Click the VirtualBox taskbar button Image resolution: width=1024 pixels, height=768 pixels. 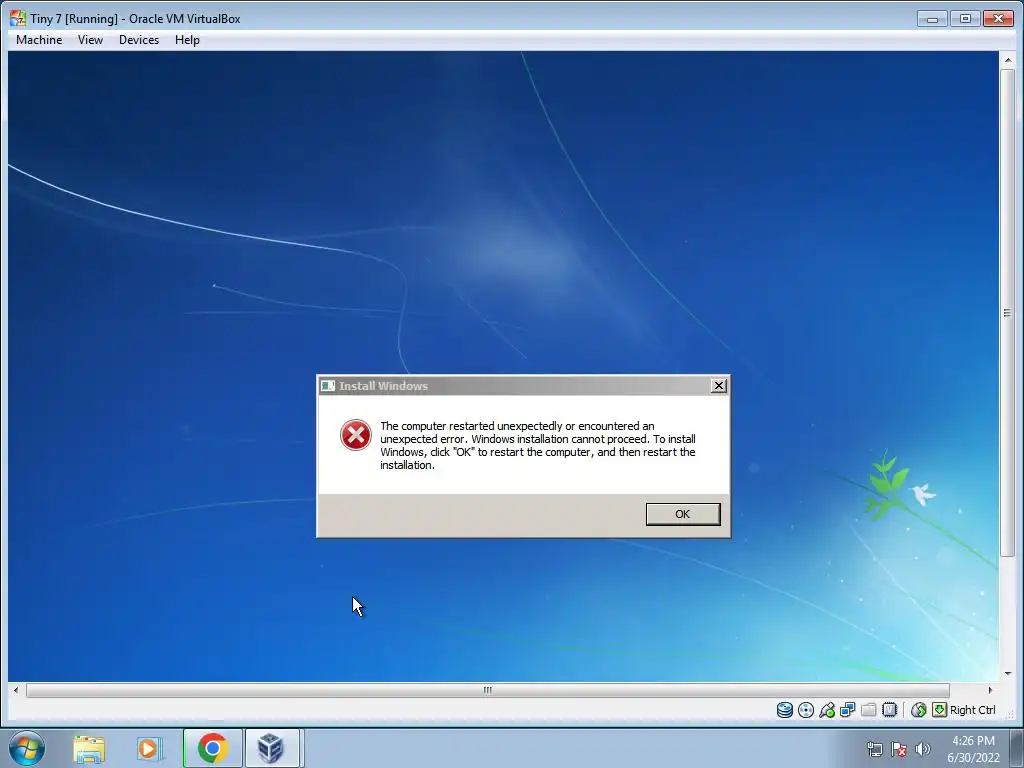[x=272, y=748]
